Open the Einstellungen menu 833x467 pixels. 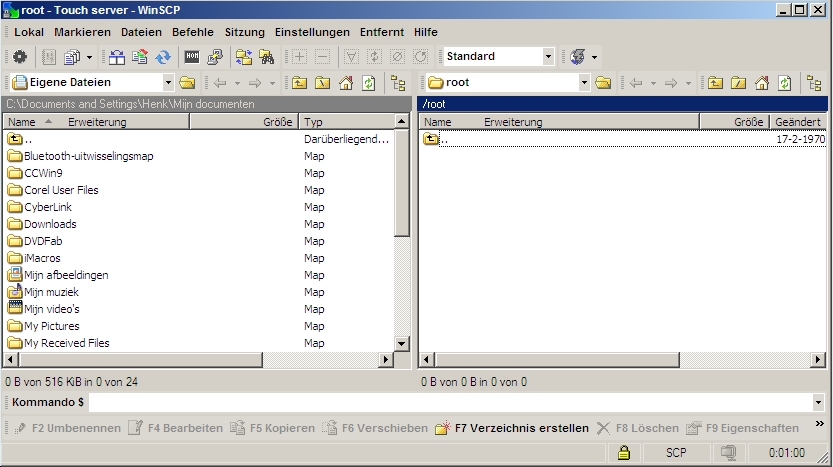[313, 32]
